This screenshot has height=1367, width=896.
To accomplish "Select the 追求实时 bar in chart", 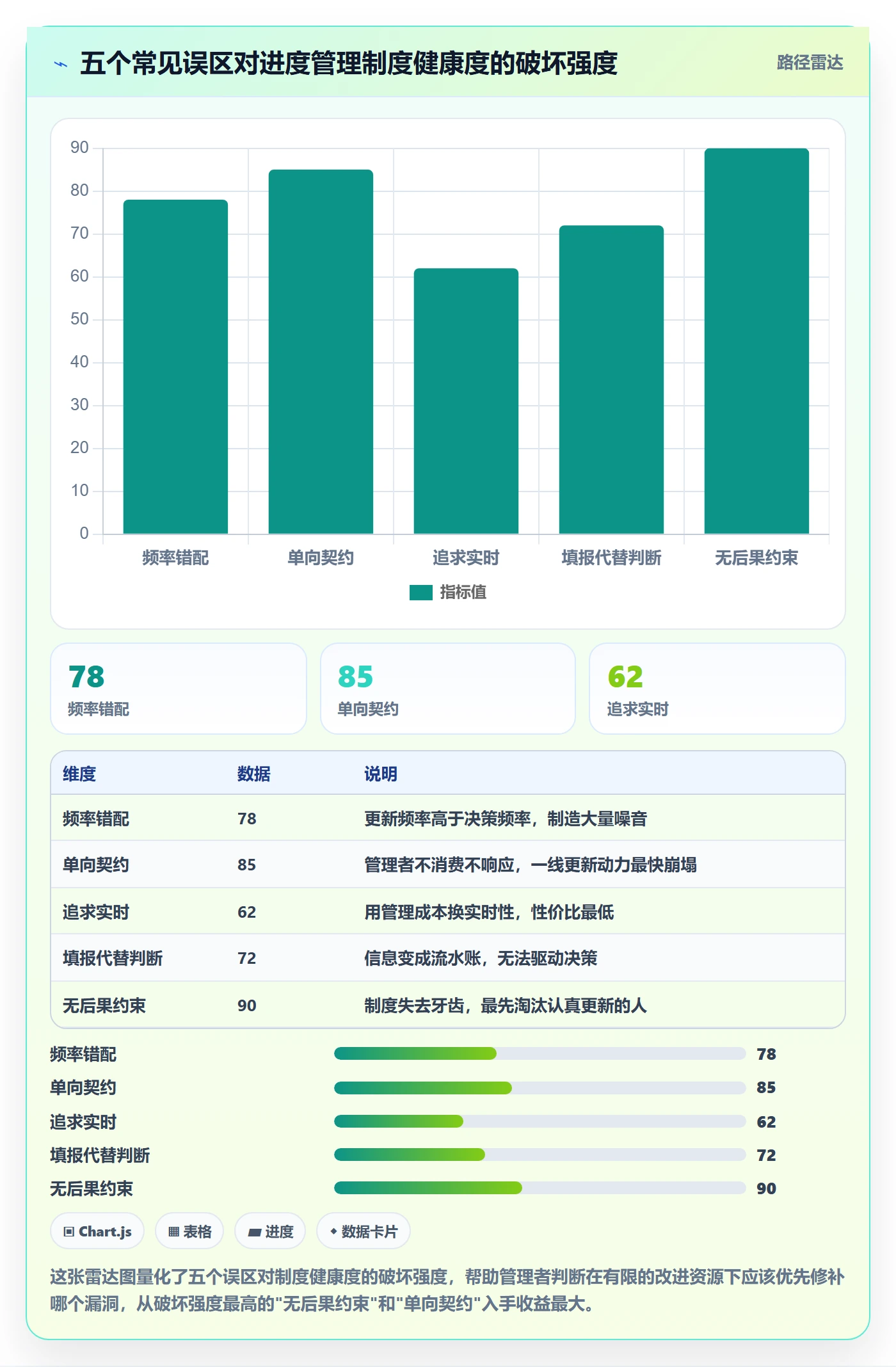I will pos(466,401).
